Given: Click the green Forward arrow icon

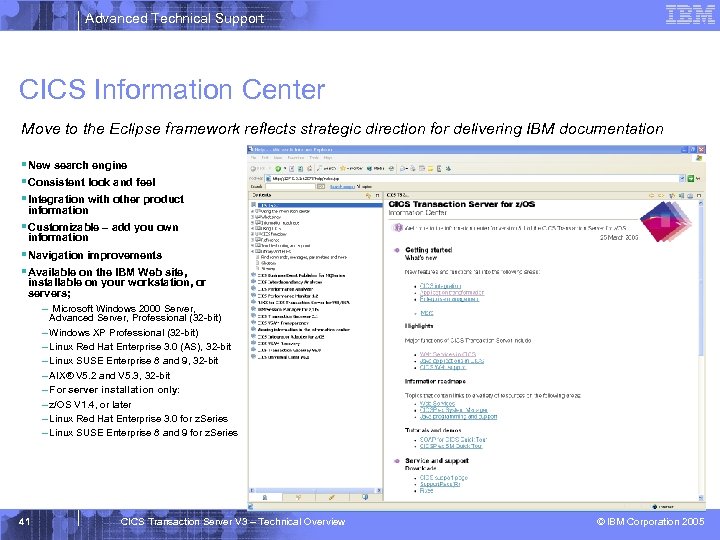Looking at the screenshot, I should [x=278, y=169].
